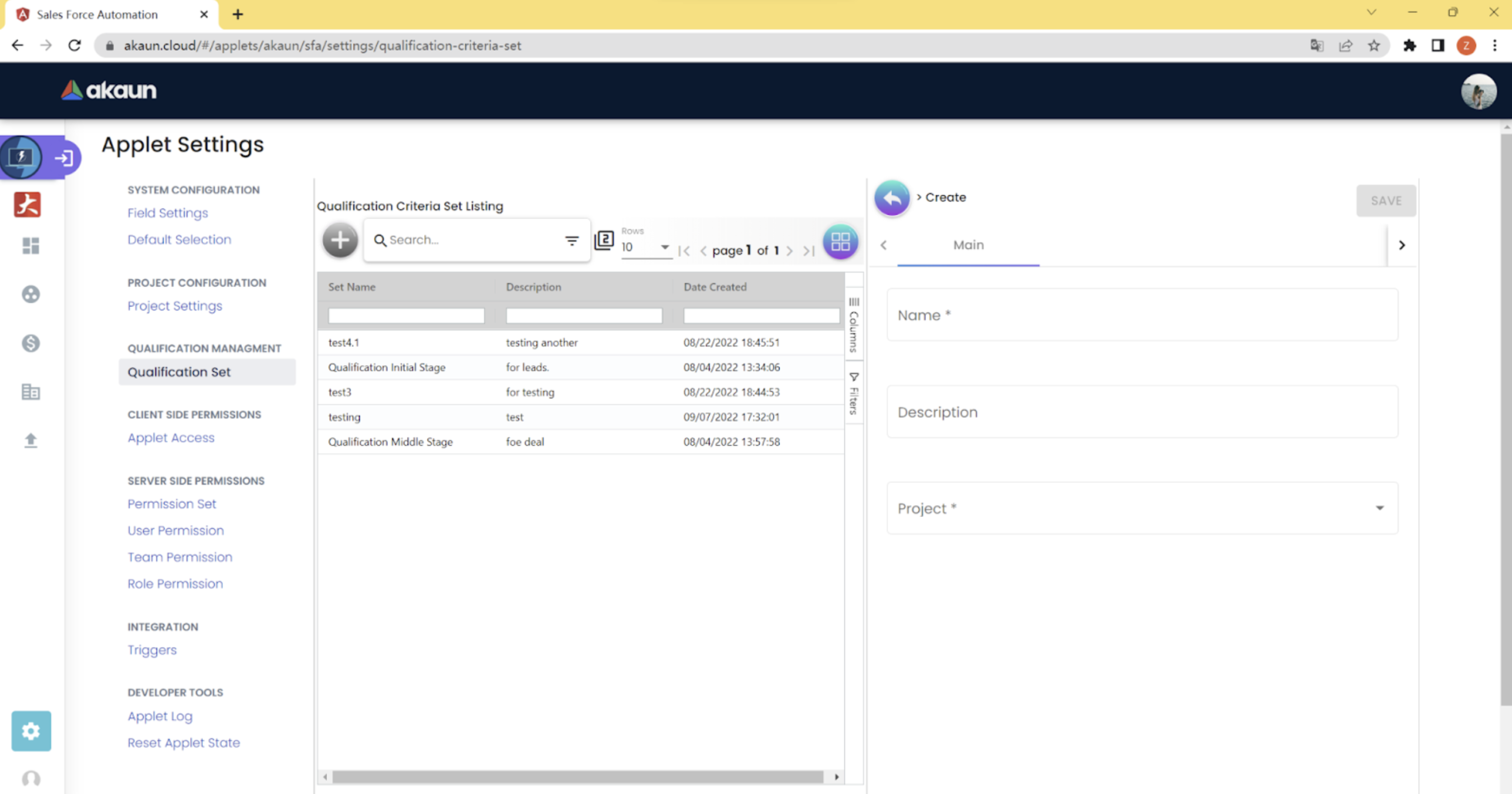Click the upload arrow icon in the sidebar
The width and height of the screenshot is (1512, 794).
[31, 440]
